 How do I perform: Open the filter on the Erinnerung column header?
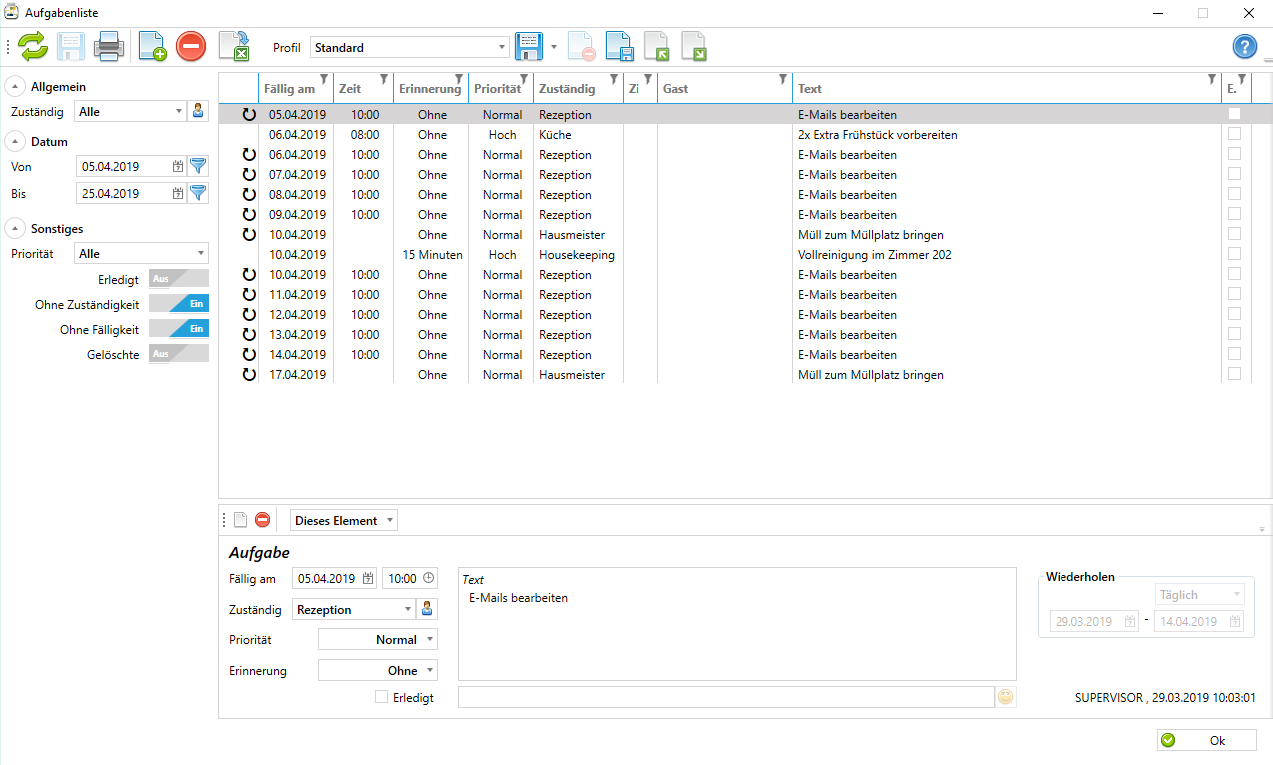point(459,79)
